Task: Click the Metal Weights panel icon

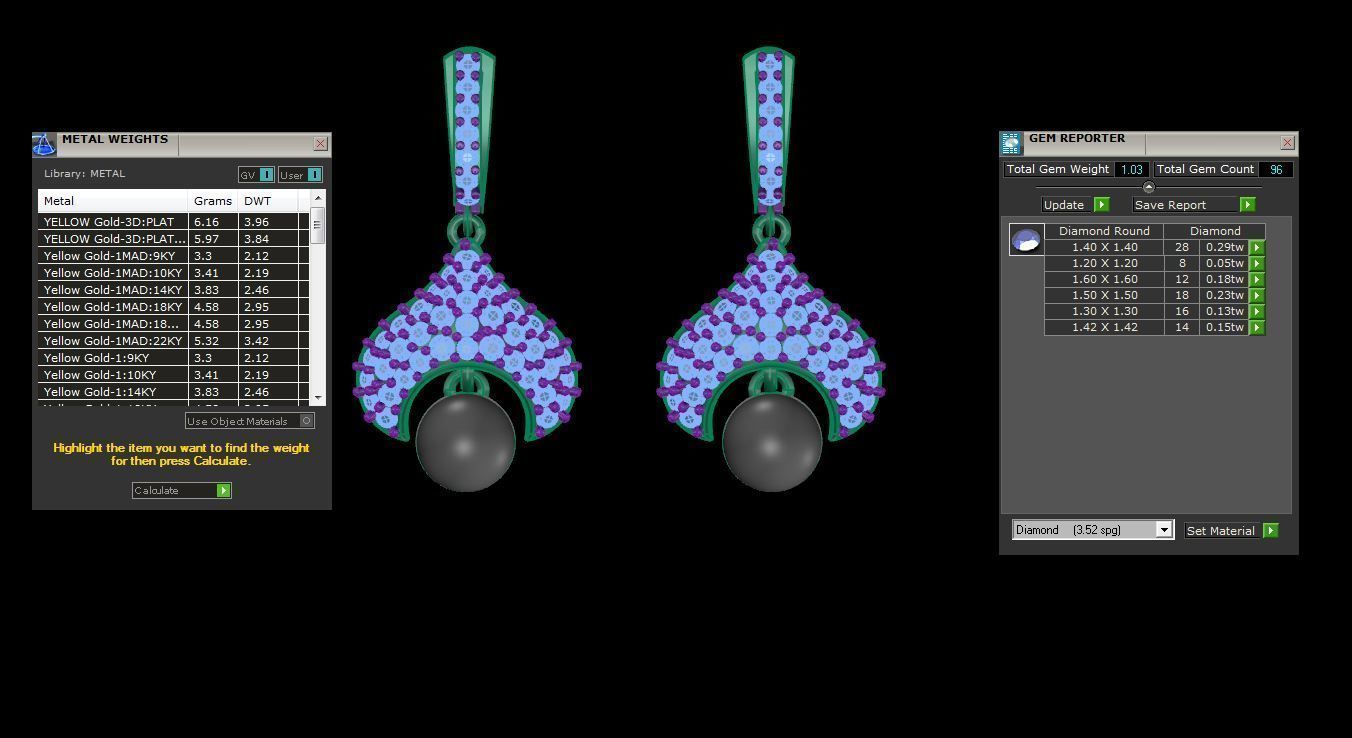Action: click(44, 145)
